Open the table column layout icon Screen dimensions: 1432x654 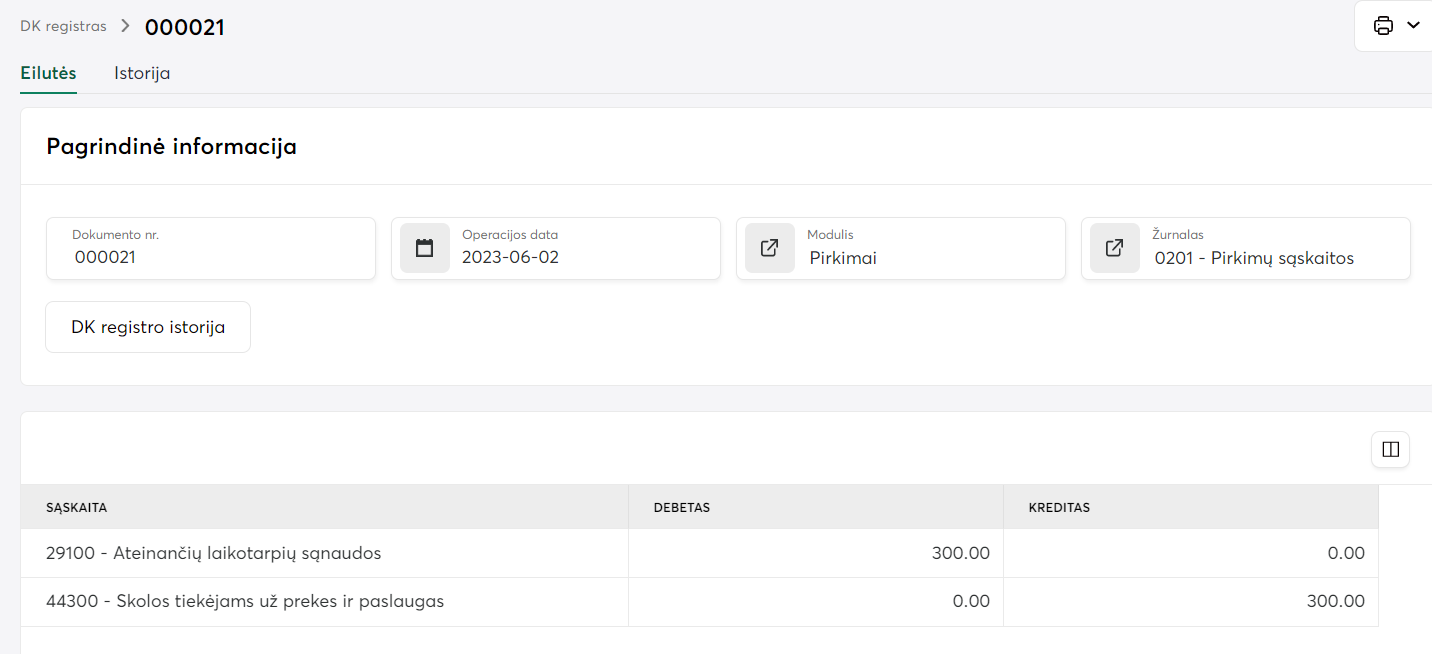tap(1390, 450)
